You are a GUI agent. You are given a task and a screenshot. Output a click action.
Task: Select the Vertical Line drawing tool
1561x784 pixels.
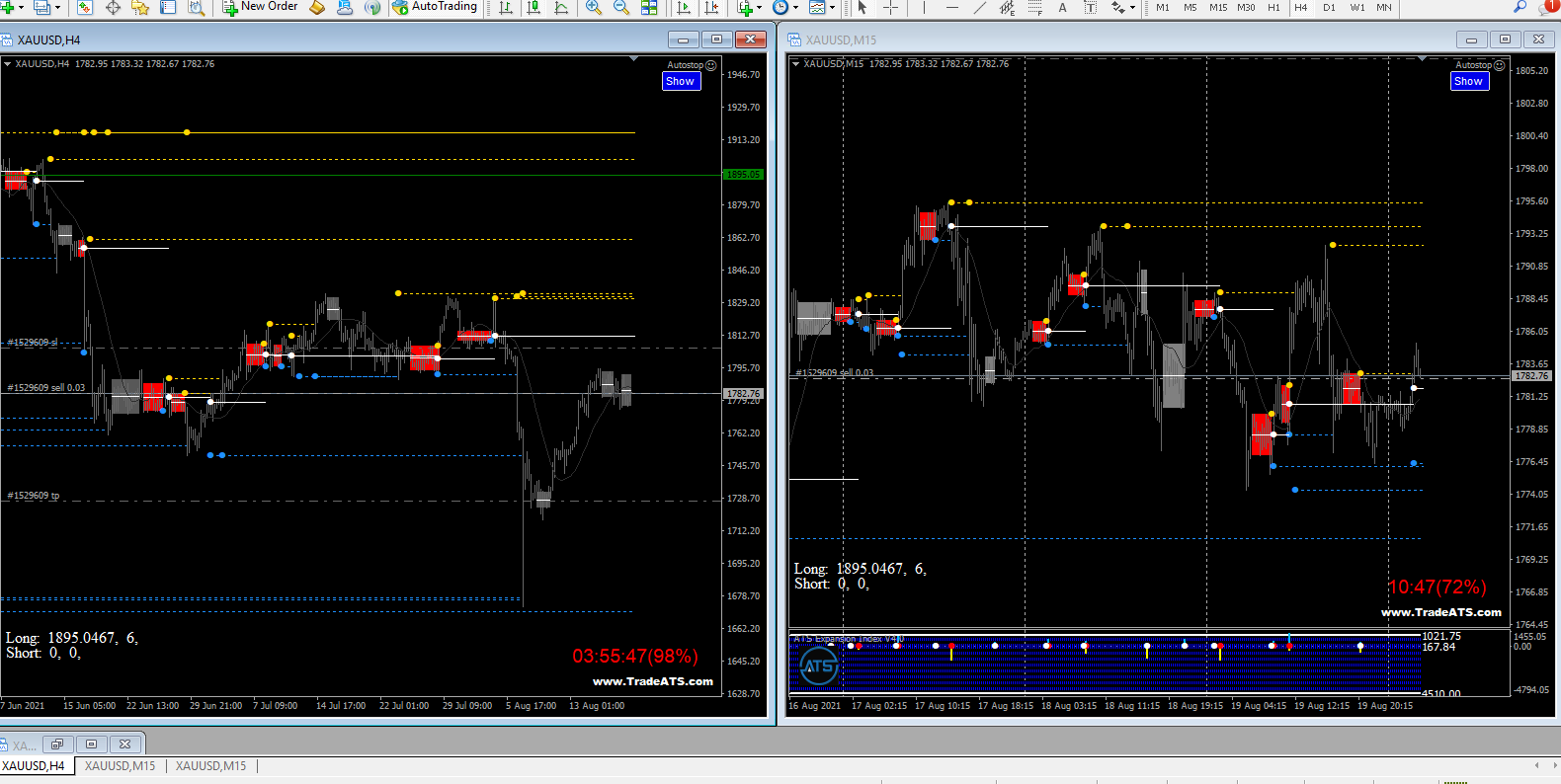pos(924,7)
